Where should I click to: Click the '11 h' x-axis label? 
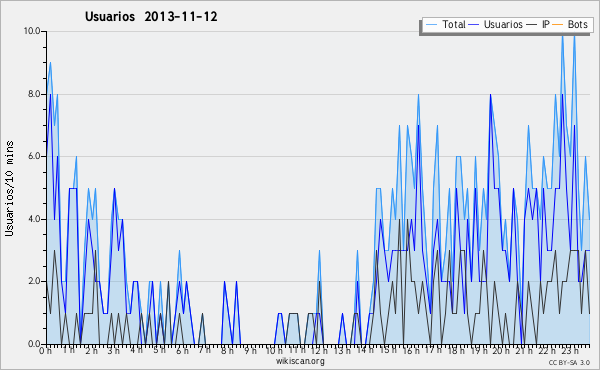297,350
